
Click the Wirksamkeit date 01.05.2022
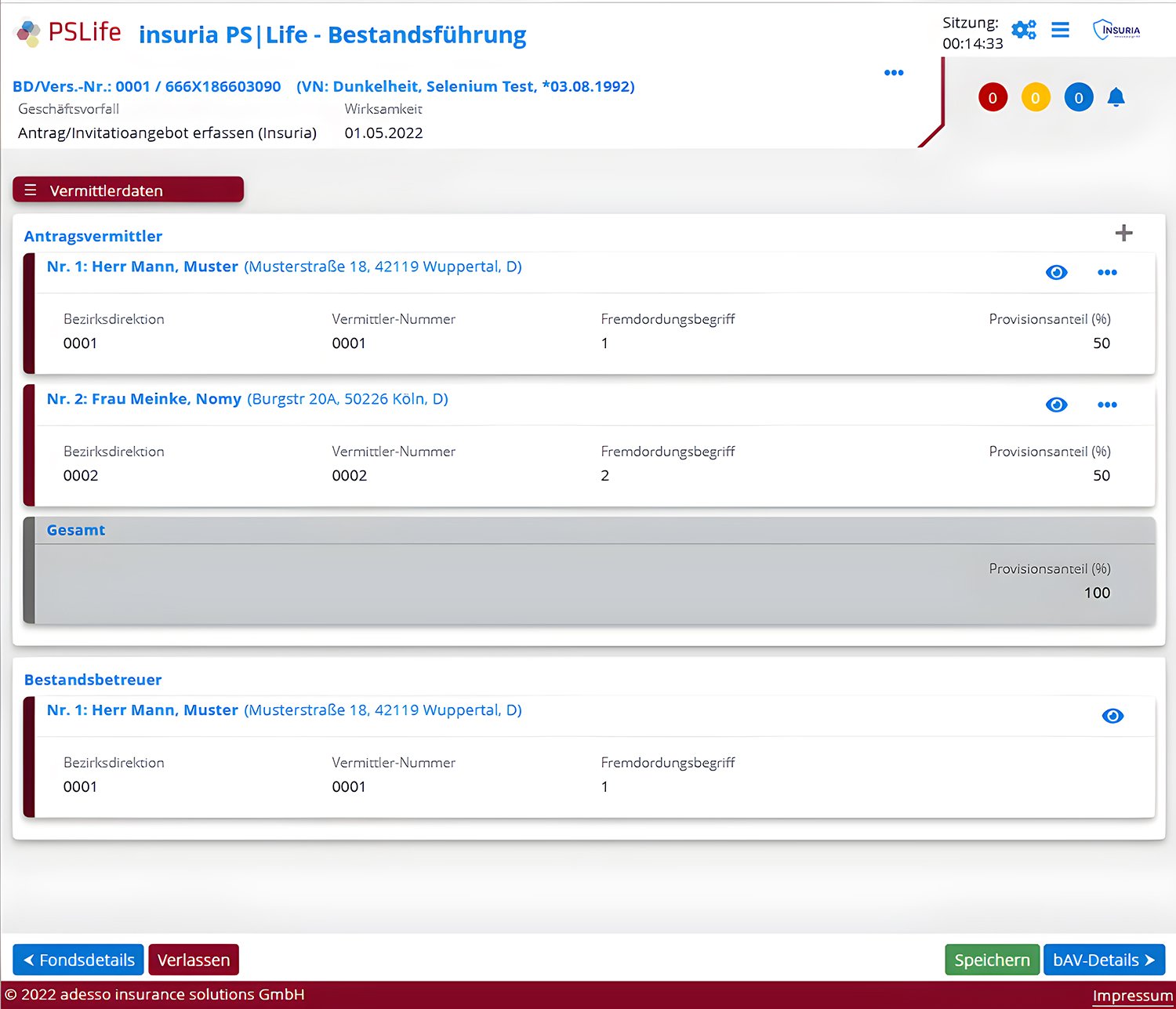[383, 132]
